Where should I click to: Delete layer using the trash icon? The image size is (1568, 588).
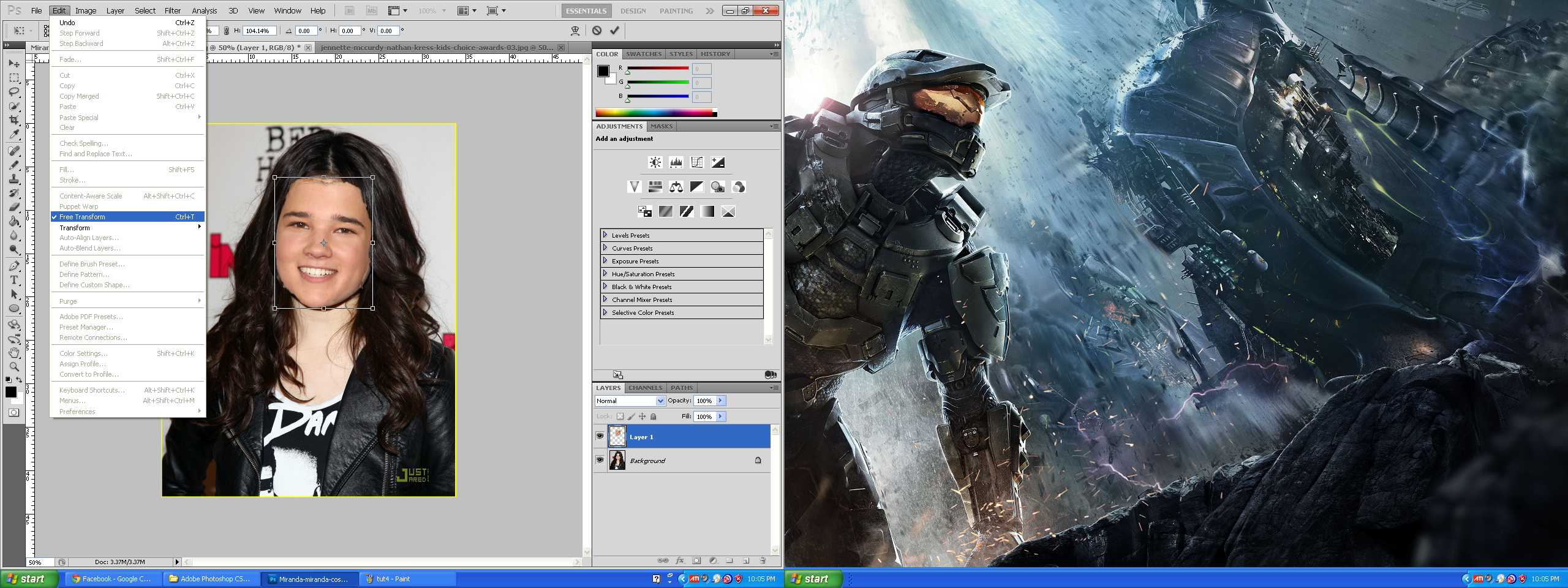(x=763, y=560)
